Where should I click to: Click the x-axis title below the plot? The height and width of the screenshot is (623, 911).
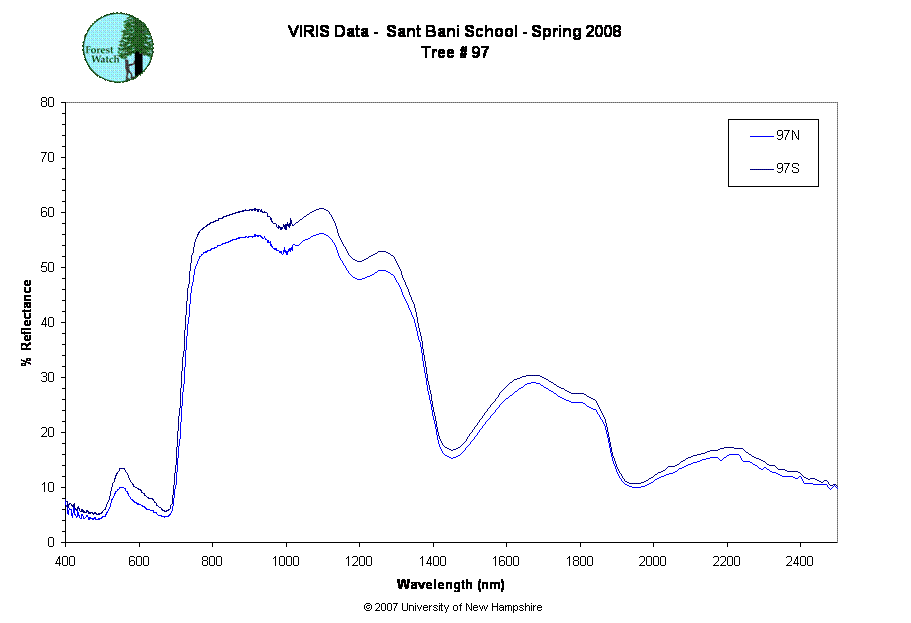(450, 586)
